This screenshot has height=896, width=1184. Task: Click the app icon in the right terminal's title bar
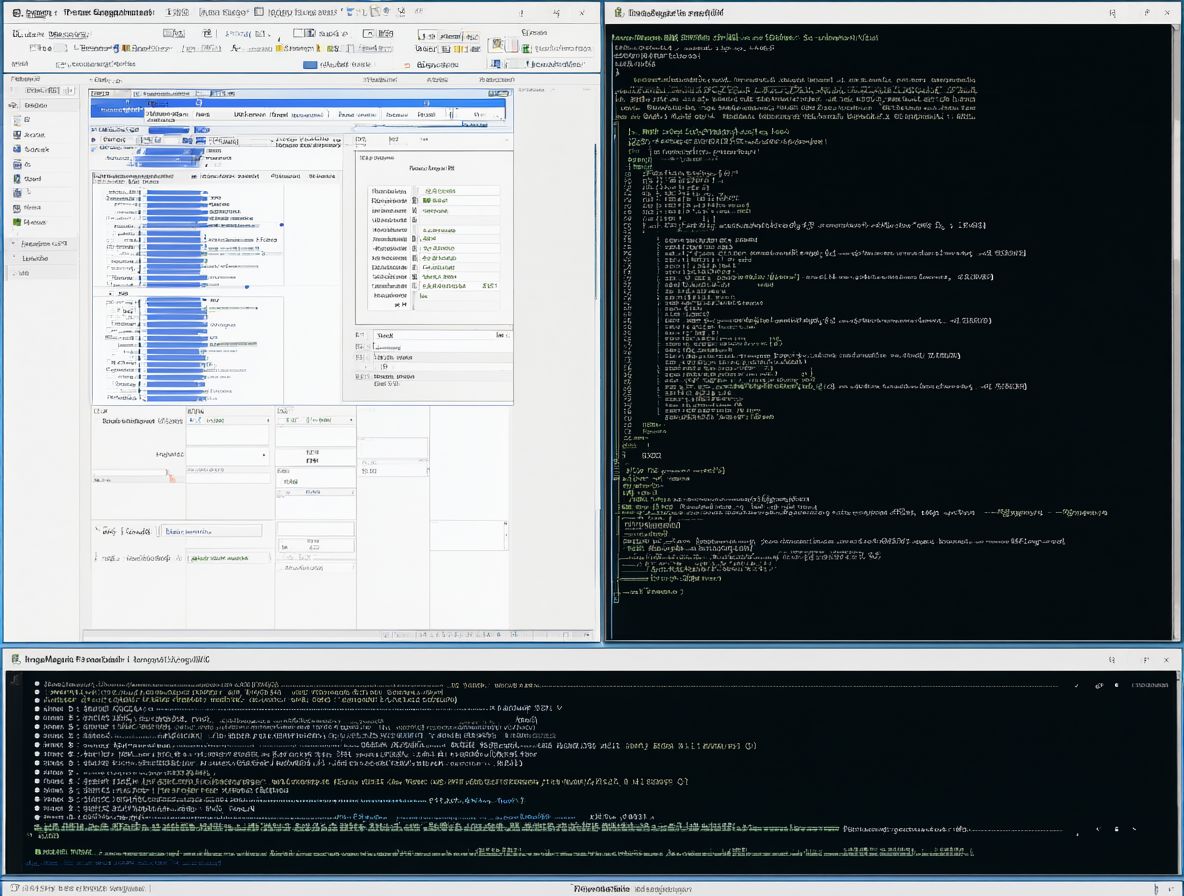619,13
